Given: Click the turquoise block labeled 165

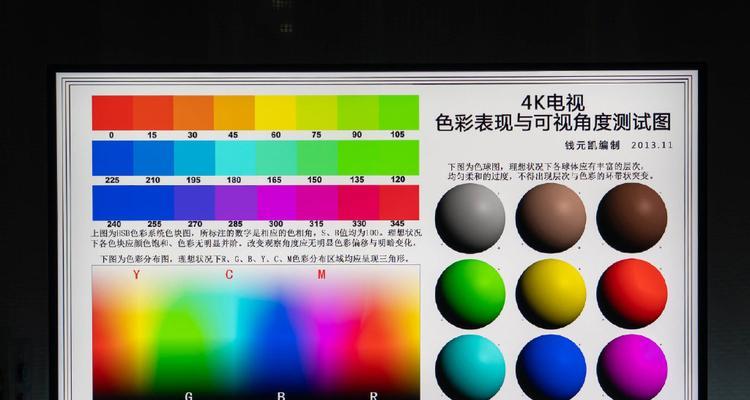Looking at the screenshot, I should coord(276,158).
